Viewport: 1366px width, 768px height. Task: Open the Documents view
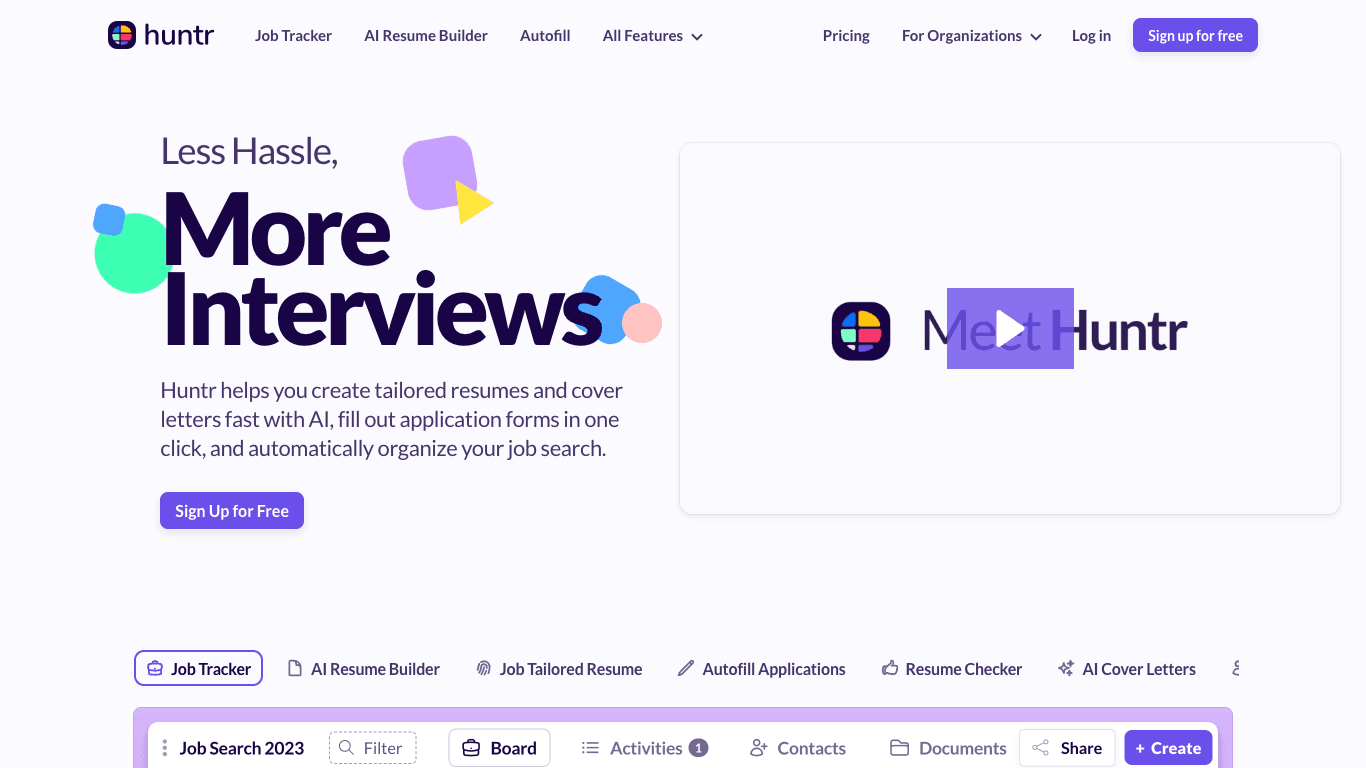click(x=948, y=748)
